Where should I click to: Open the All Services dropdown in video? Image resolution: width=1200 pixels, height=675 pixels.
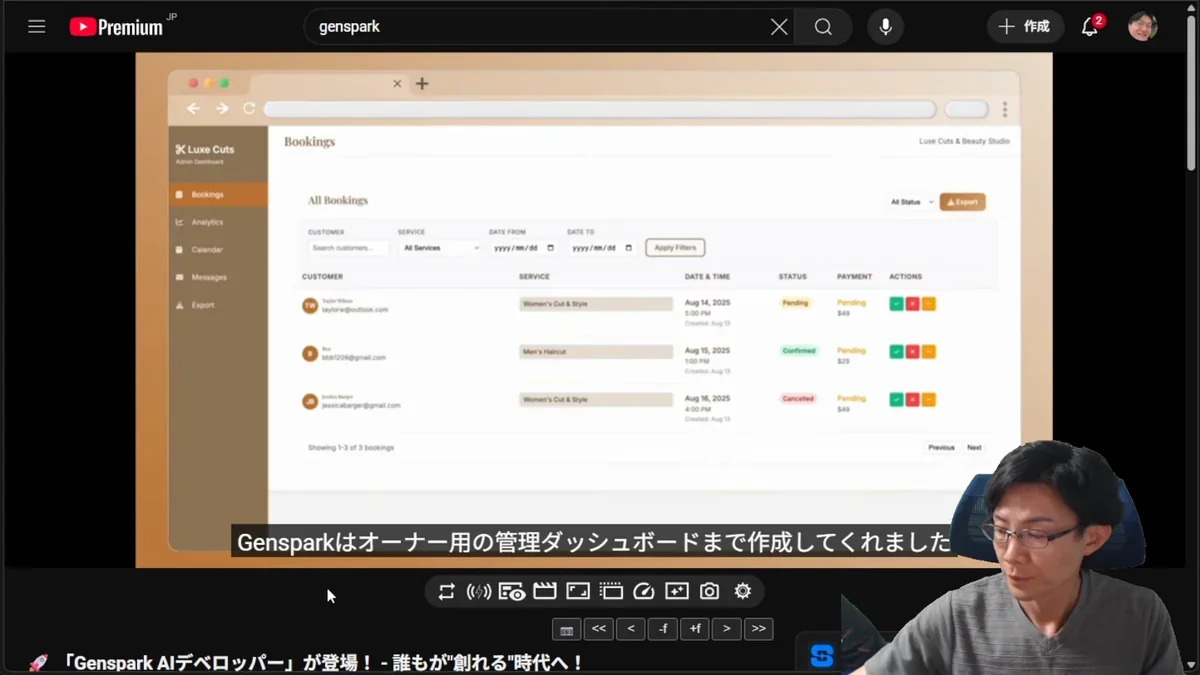tap(441, 248)
